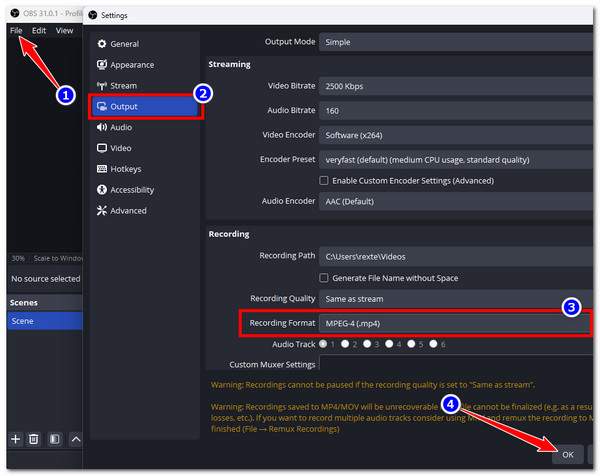Screen dimensions: 600x476
Task: Select General settings category
Action: coord(145,44)
